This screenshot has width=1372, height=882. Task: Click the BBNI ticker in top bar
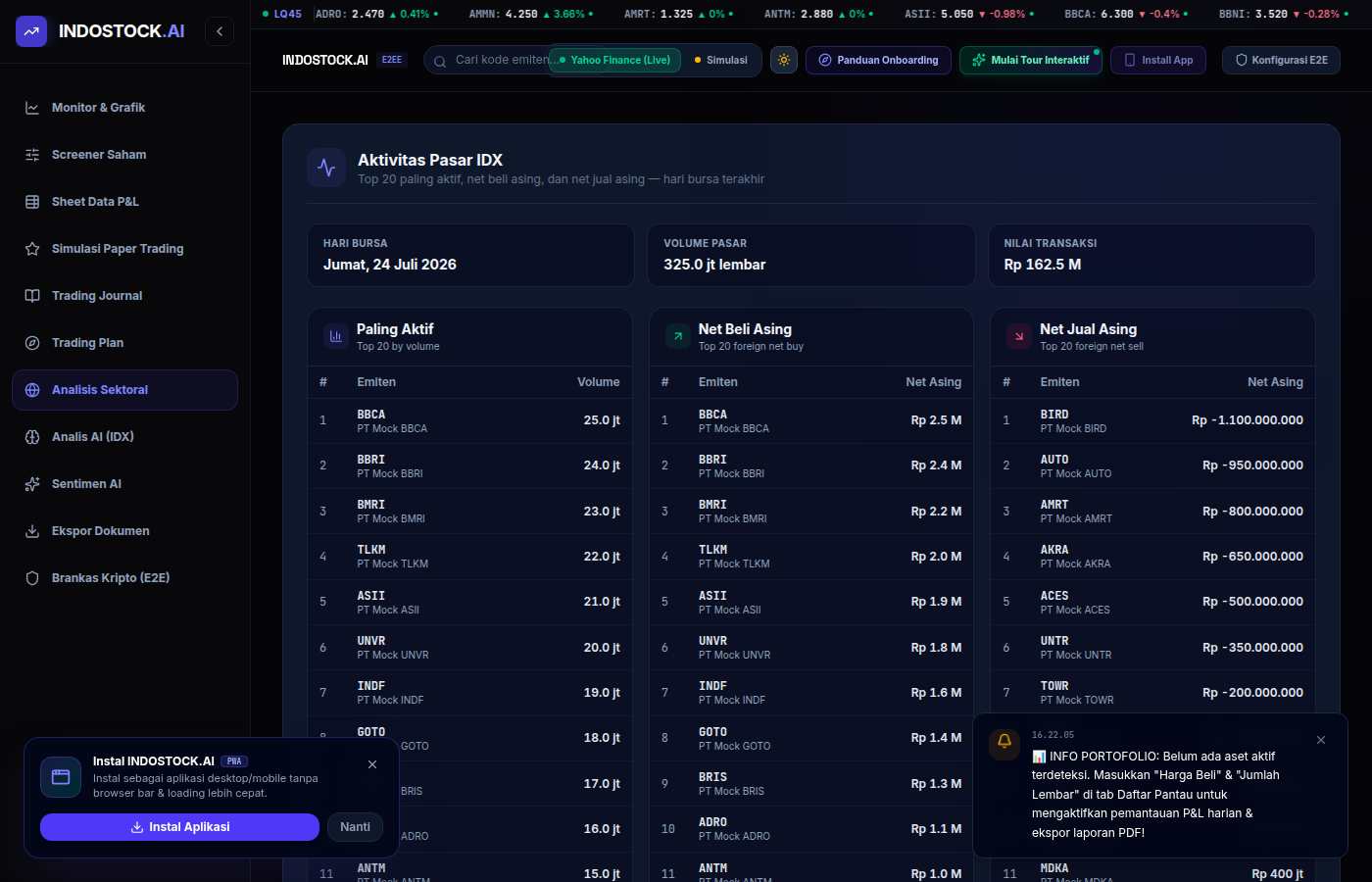[x=1283, y=14]
